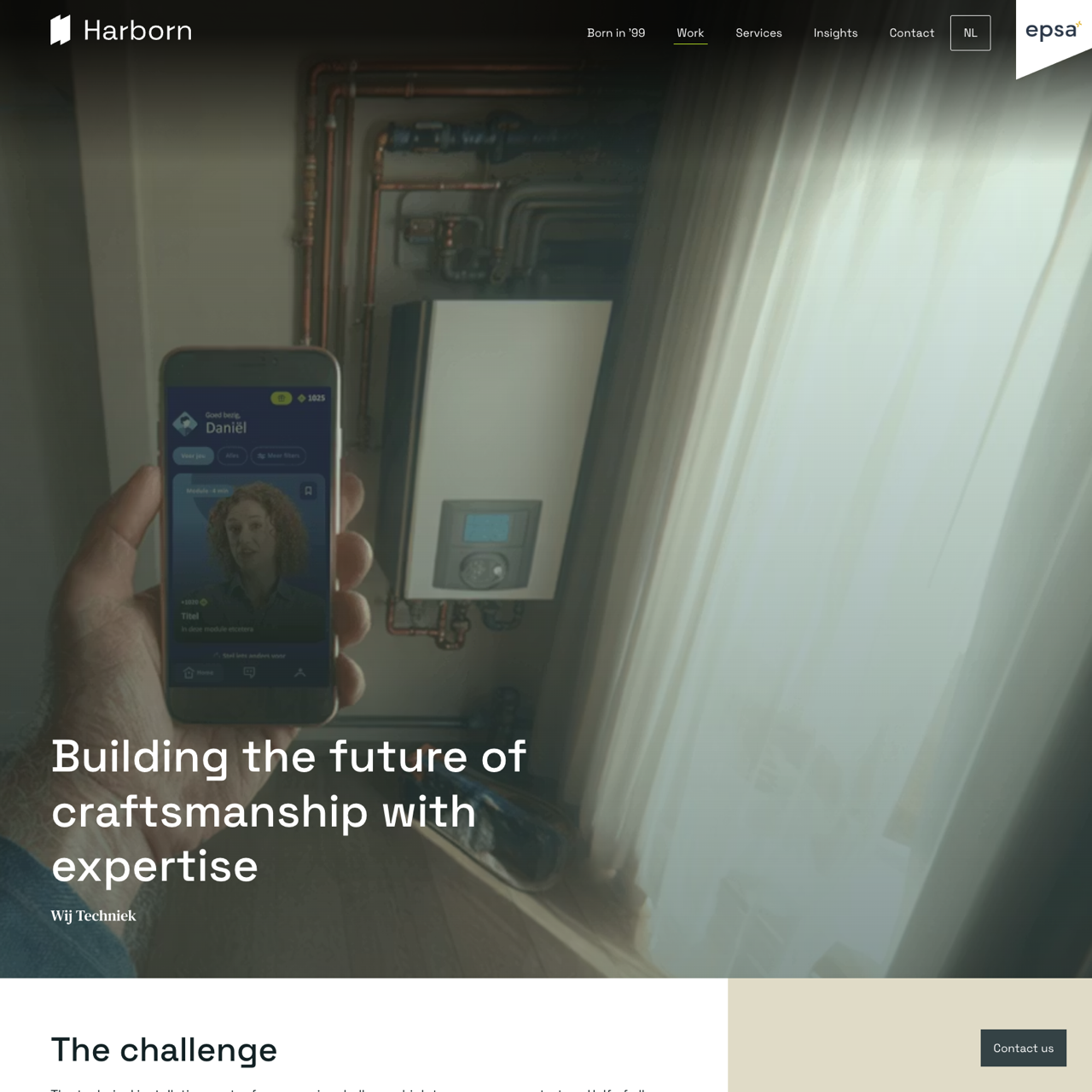
Task: Tap the yellow gift pill icon on phone
Action: tap(281, 398)
